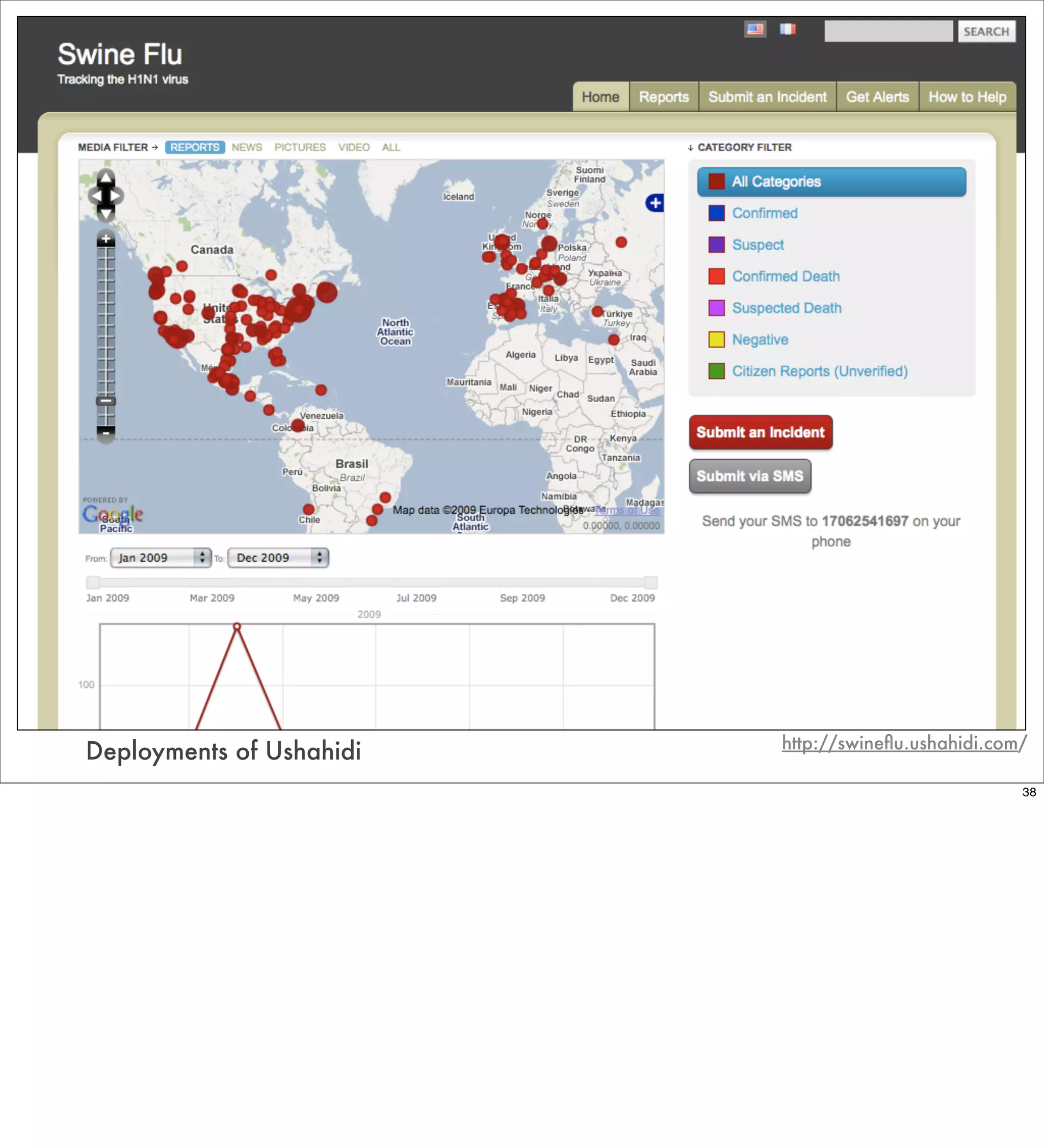Filter by Citizen Reports (Unverified) category
This screenshot has width=1044, height=1148.
(820, 371)
